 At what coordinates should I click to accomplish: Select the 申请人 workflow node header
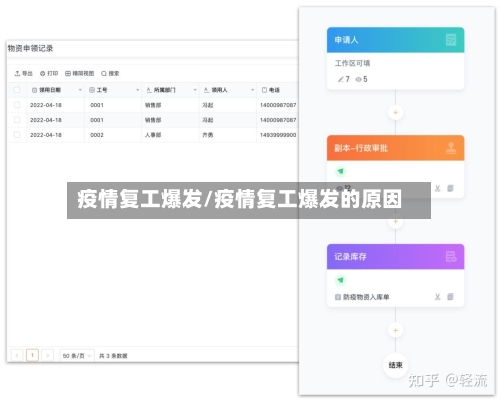coord(396,40)
